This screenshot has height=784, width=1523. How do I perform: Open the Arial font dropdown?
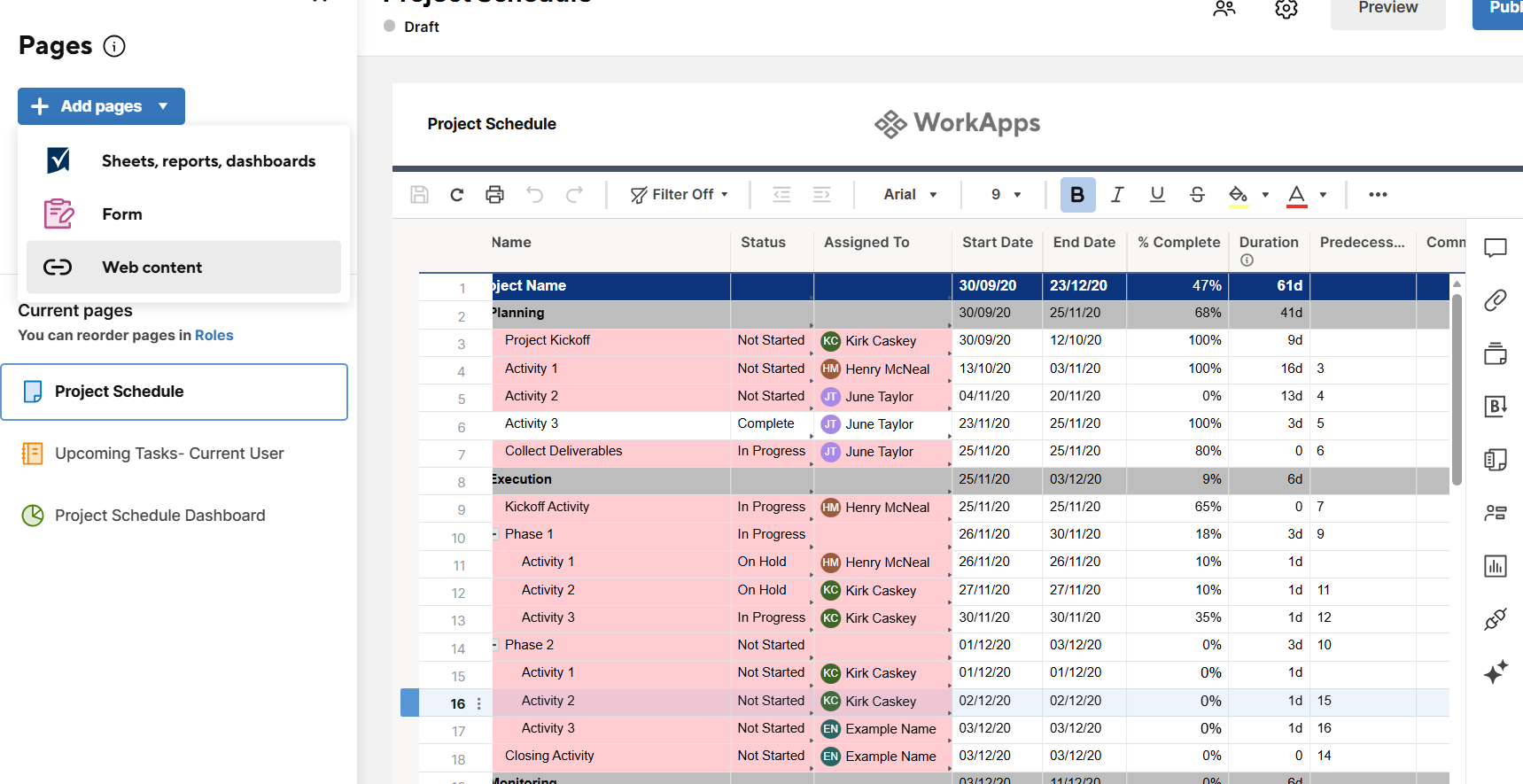[910, 195]
